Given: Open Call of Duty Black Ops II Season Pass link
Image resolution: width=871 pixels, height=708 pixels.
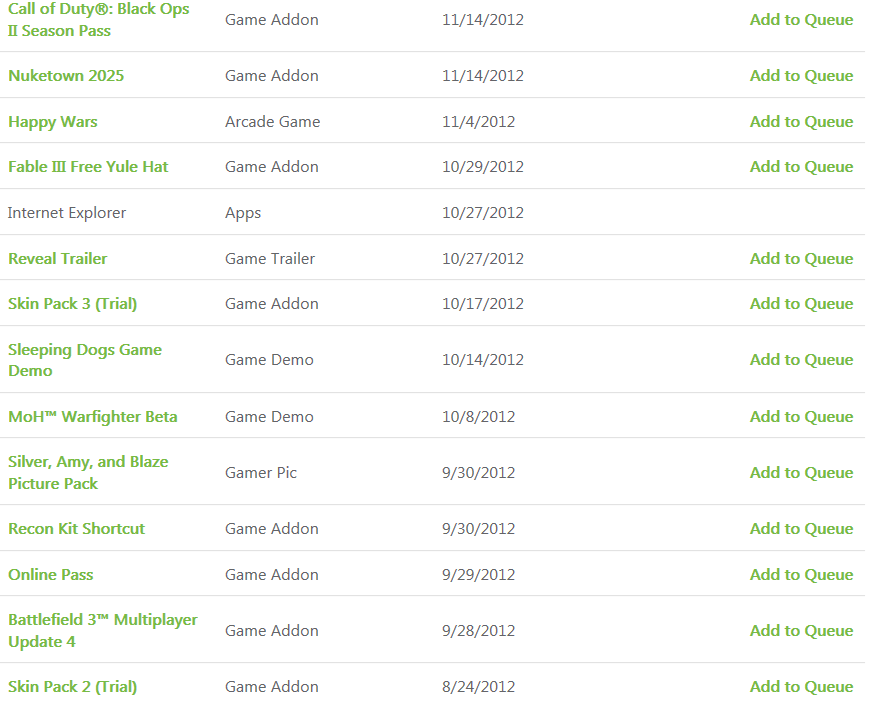Looking at the screenshot, I should (98, 19).
